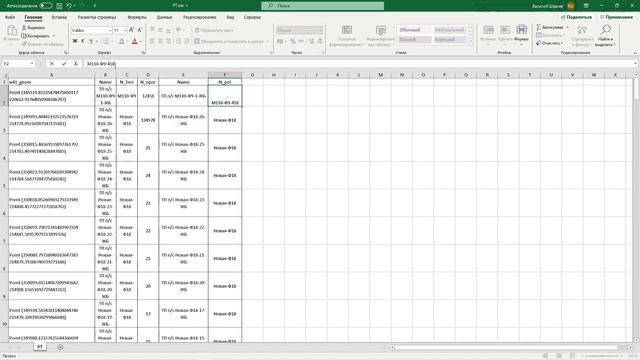Viewport: 640px width, 360px height.
Task: Increase font size with the large A icon
Action: point(131,30)
